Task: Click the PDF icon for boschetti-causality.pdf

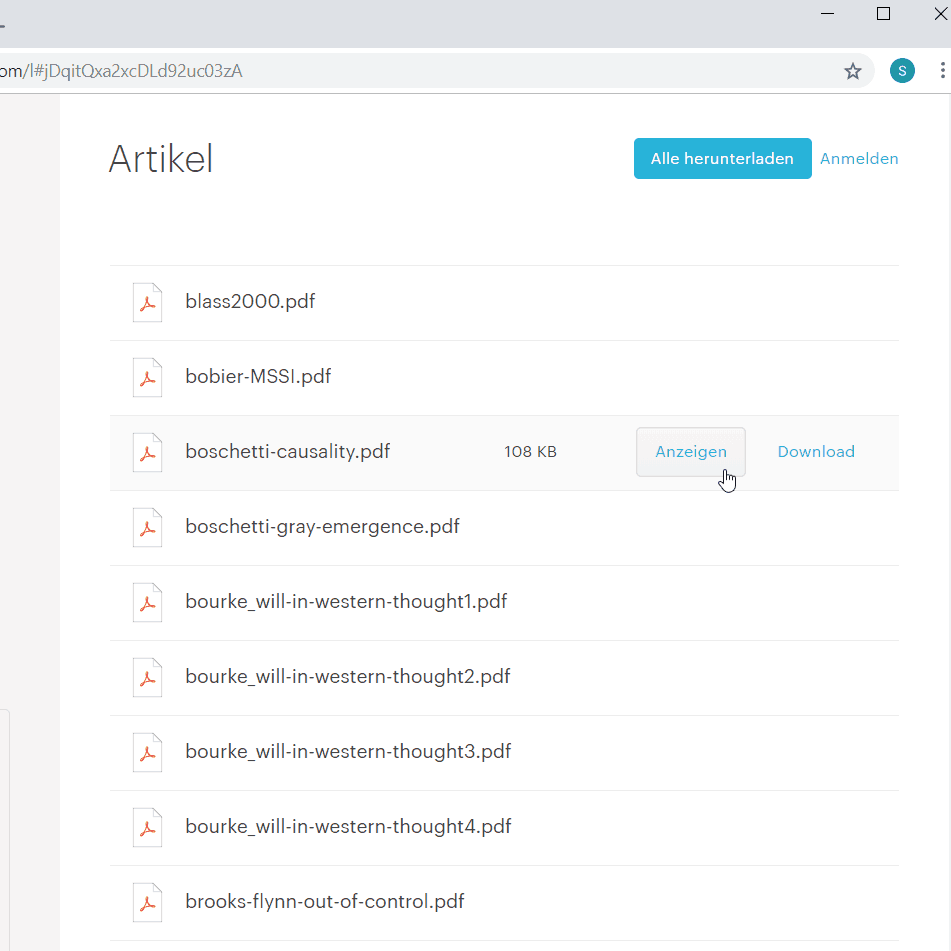Action: pyautogui.click(x=147, y=452)
